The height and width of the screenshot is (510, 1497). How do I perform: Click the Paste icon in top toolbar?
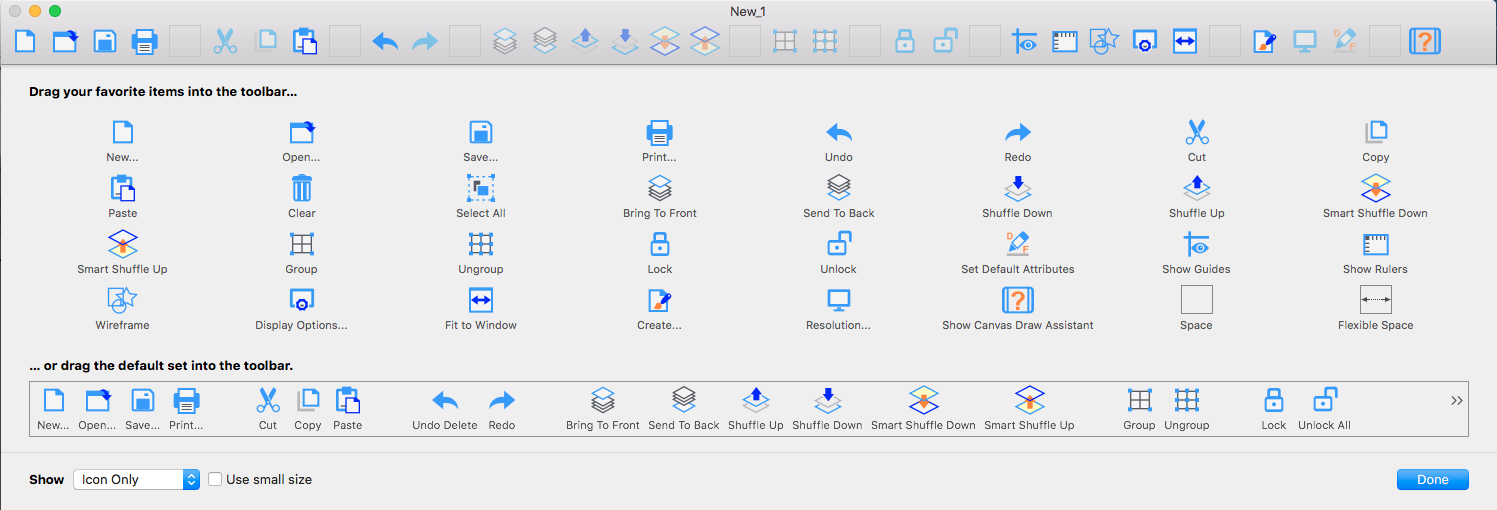point(305,41)
